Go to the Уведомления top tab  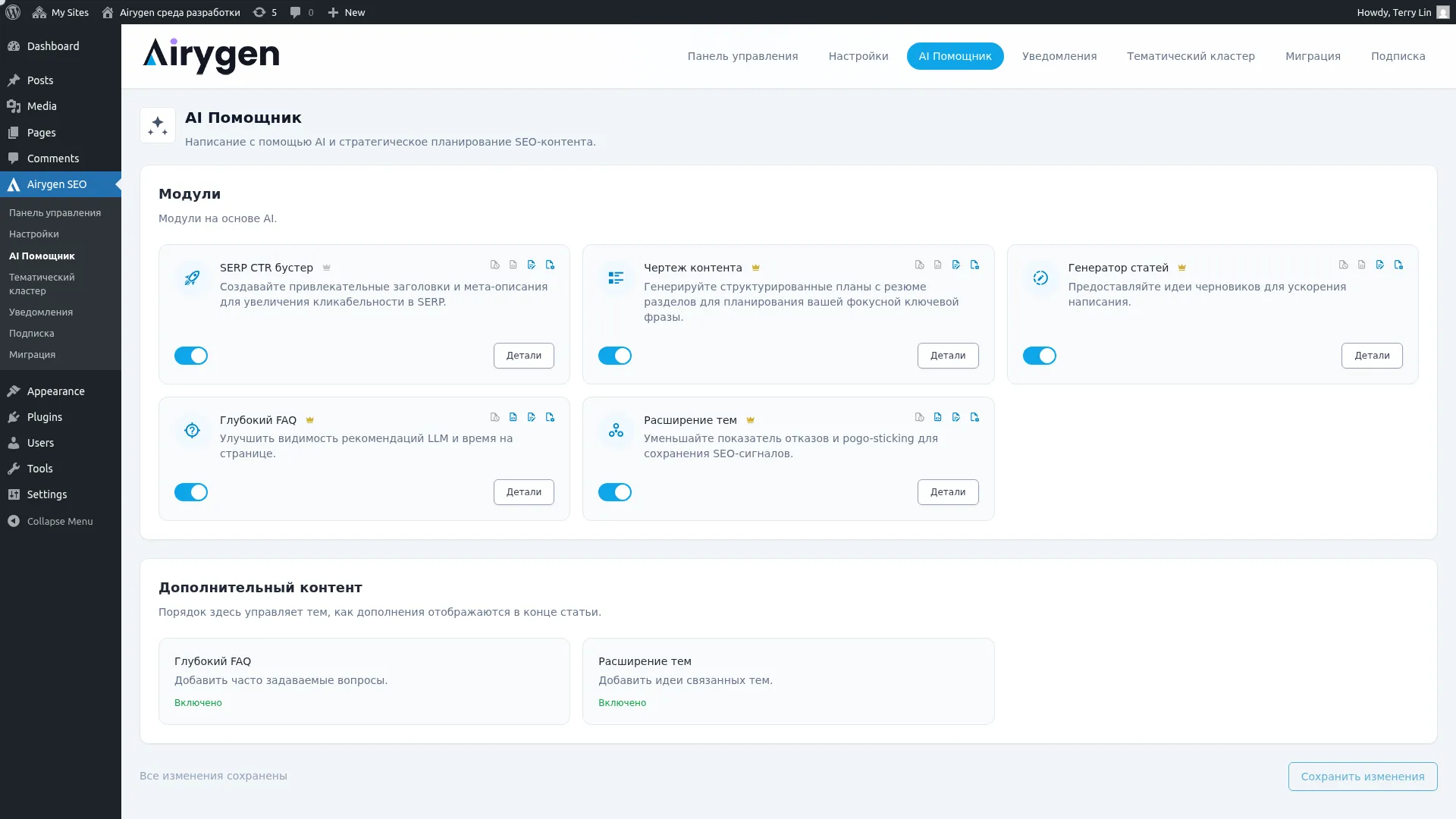point(1059,56)
